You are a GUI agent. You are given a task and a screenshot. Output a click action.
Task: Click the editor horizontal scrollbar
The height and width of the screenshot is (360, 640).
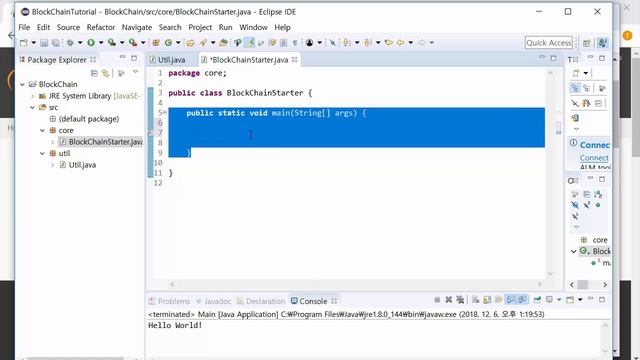coord(355,284)
